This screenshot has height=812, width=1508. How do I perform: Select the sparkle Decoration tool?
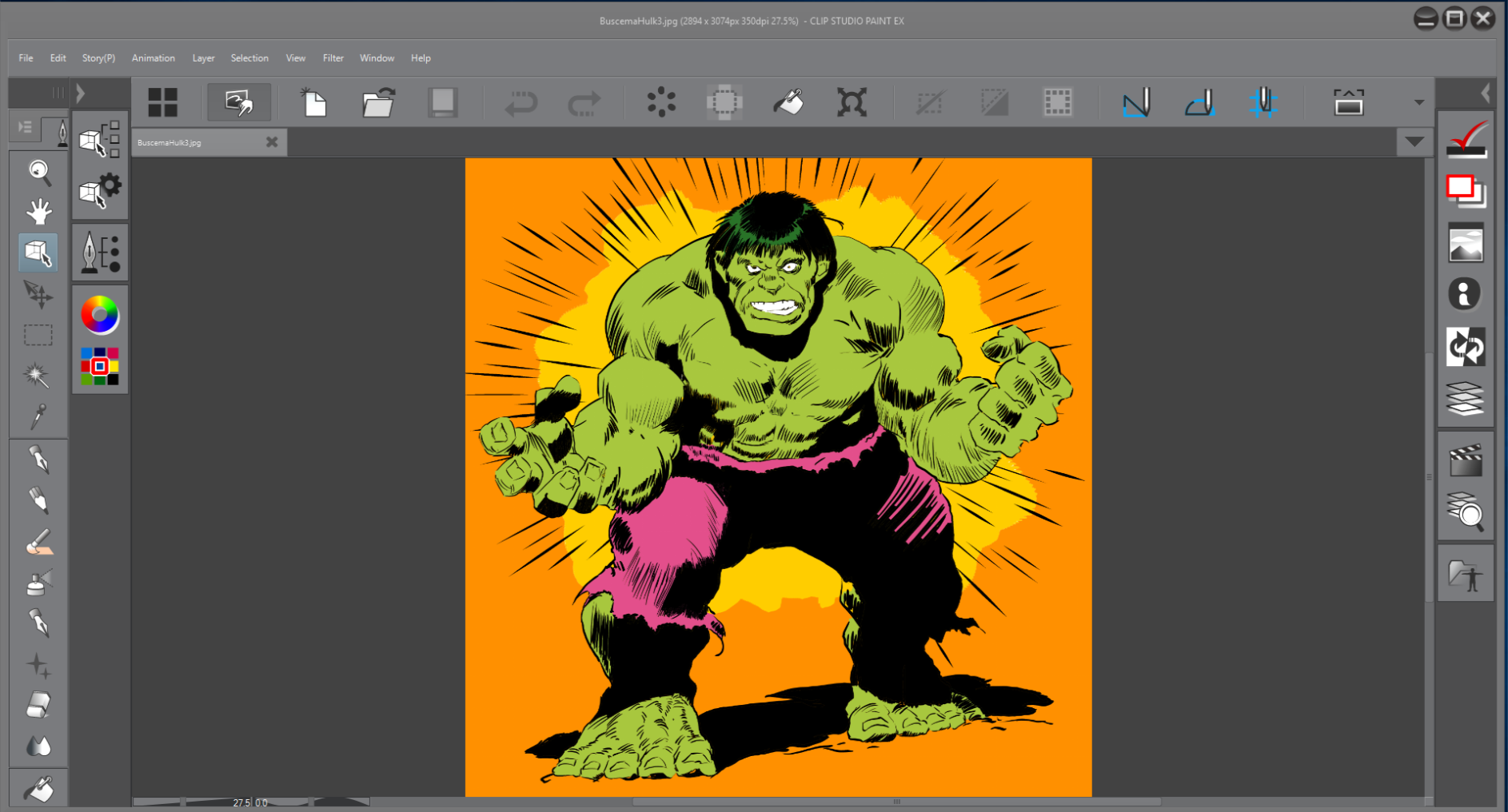38,665
